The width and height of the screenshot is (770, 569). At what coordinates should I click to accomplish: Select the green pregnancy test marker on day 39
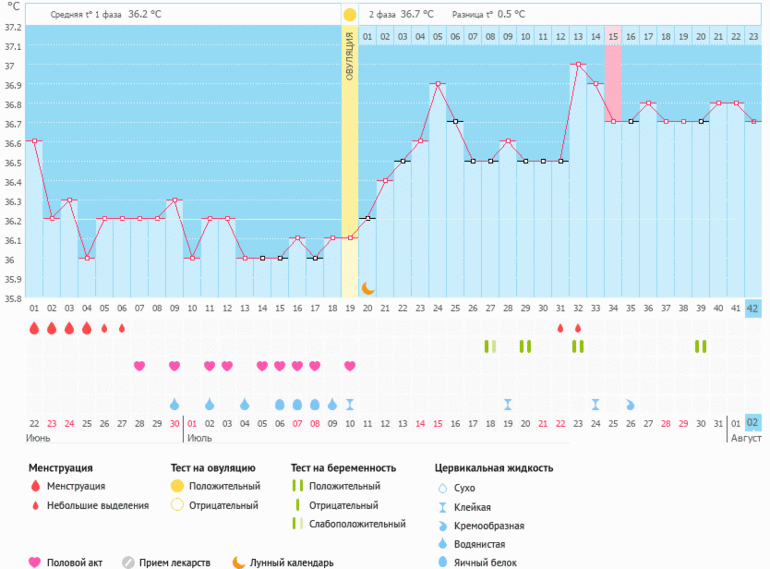[701, 346]
